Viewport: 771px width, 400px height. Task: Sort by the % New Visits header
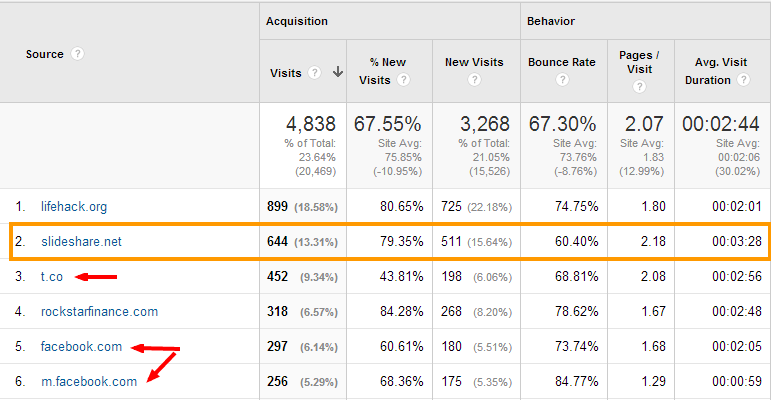[x=383, y=71]
